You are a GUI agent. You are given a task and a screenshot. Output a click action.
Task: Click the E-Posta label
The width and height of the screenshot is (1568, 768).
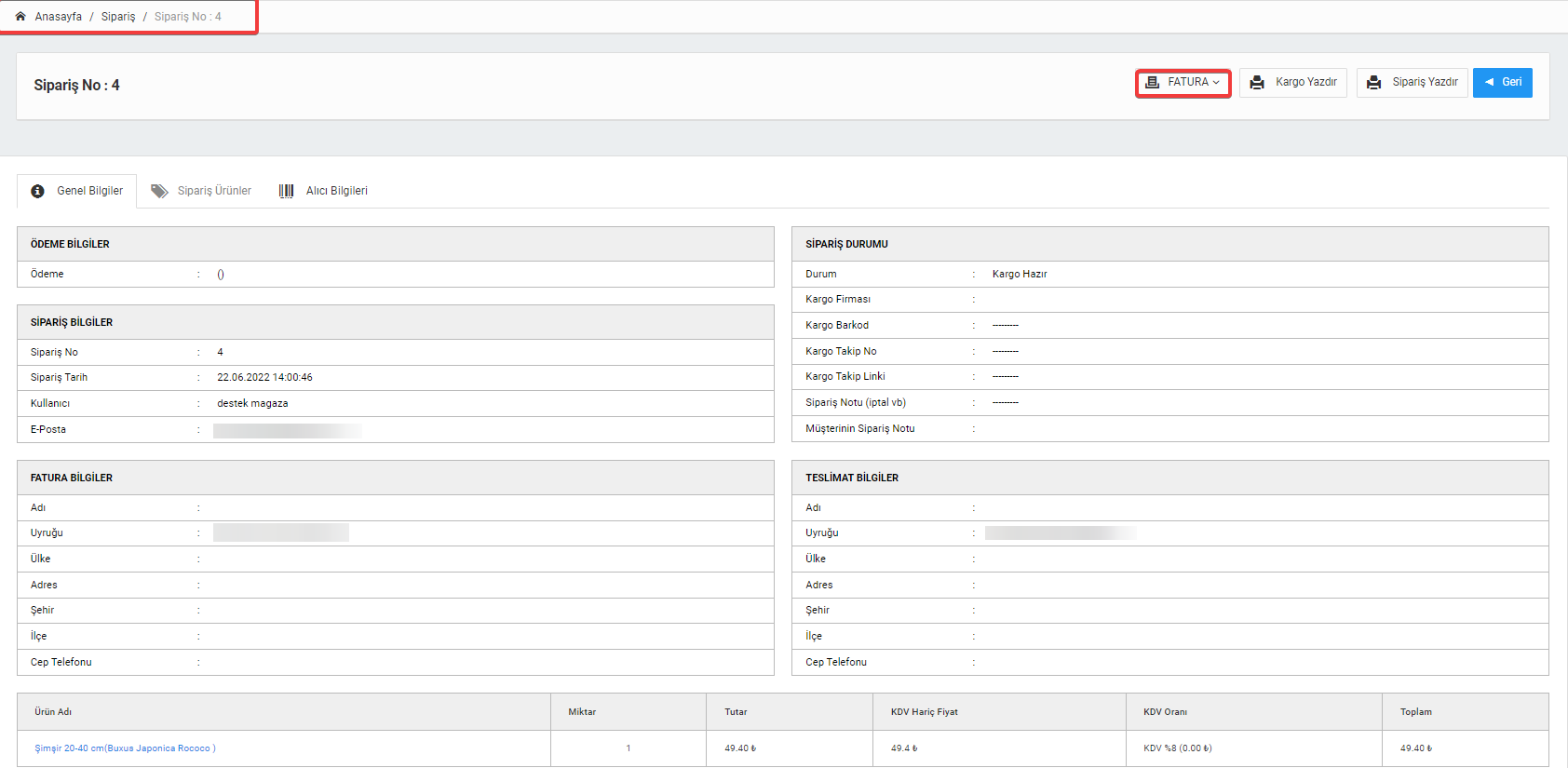click(x=48, y=430)
